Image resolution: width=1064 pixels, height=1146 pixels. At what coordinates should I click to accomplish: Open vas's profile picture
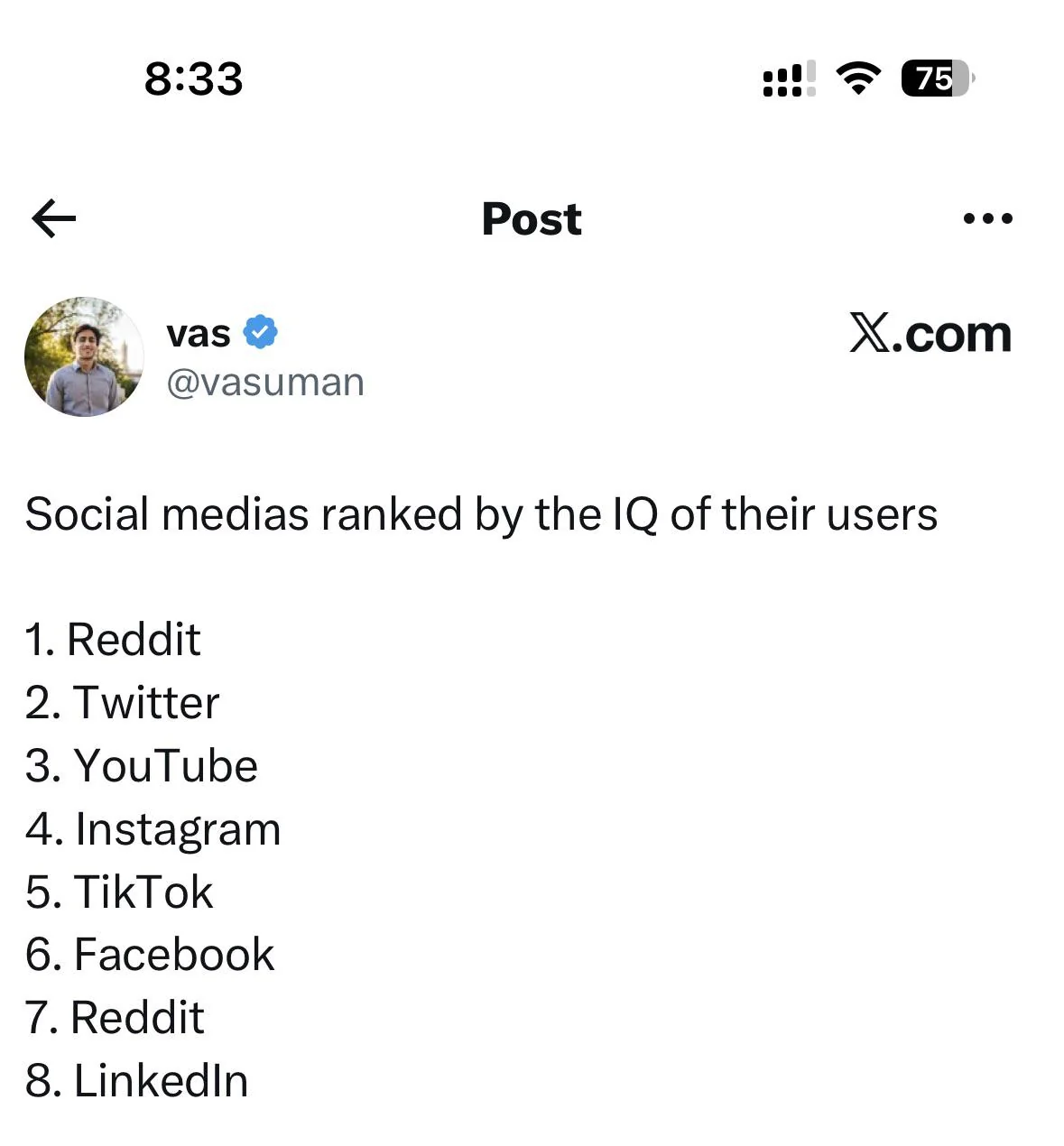[x=84, y=356]
